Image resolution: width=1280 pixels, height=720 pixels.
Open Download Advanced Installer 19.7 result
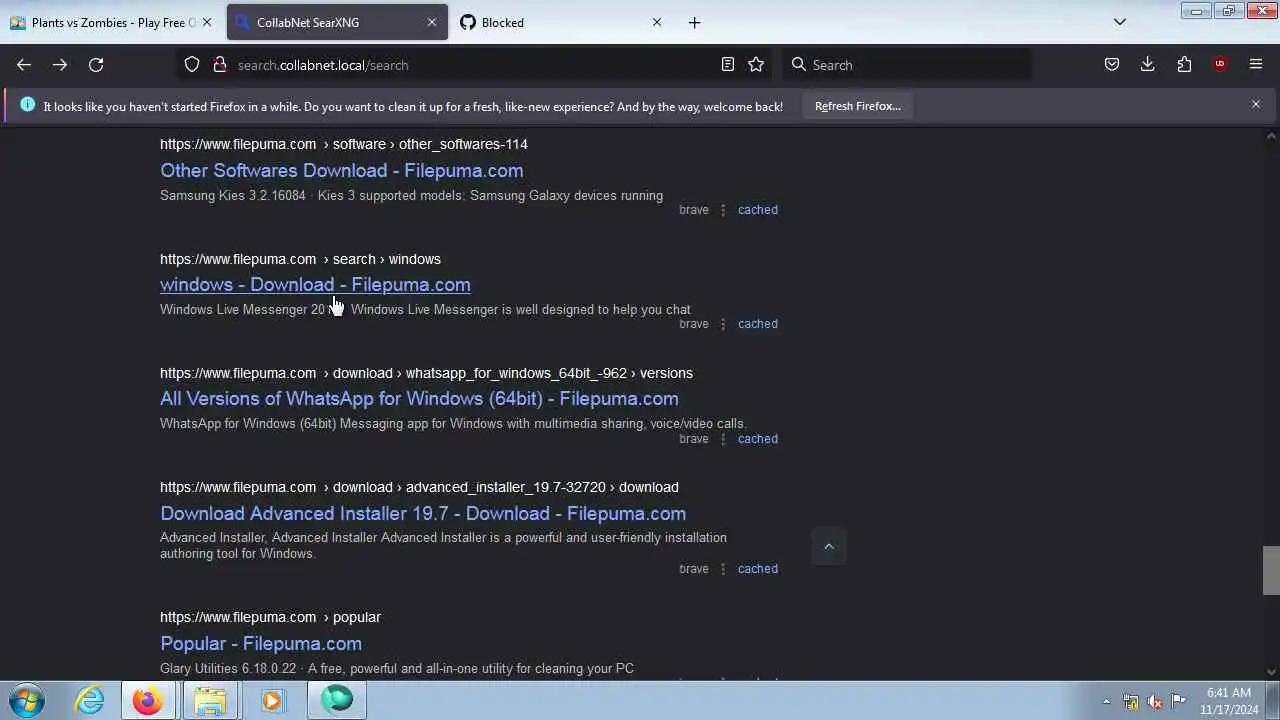pyautogui.click(x=423, y=513)
